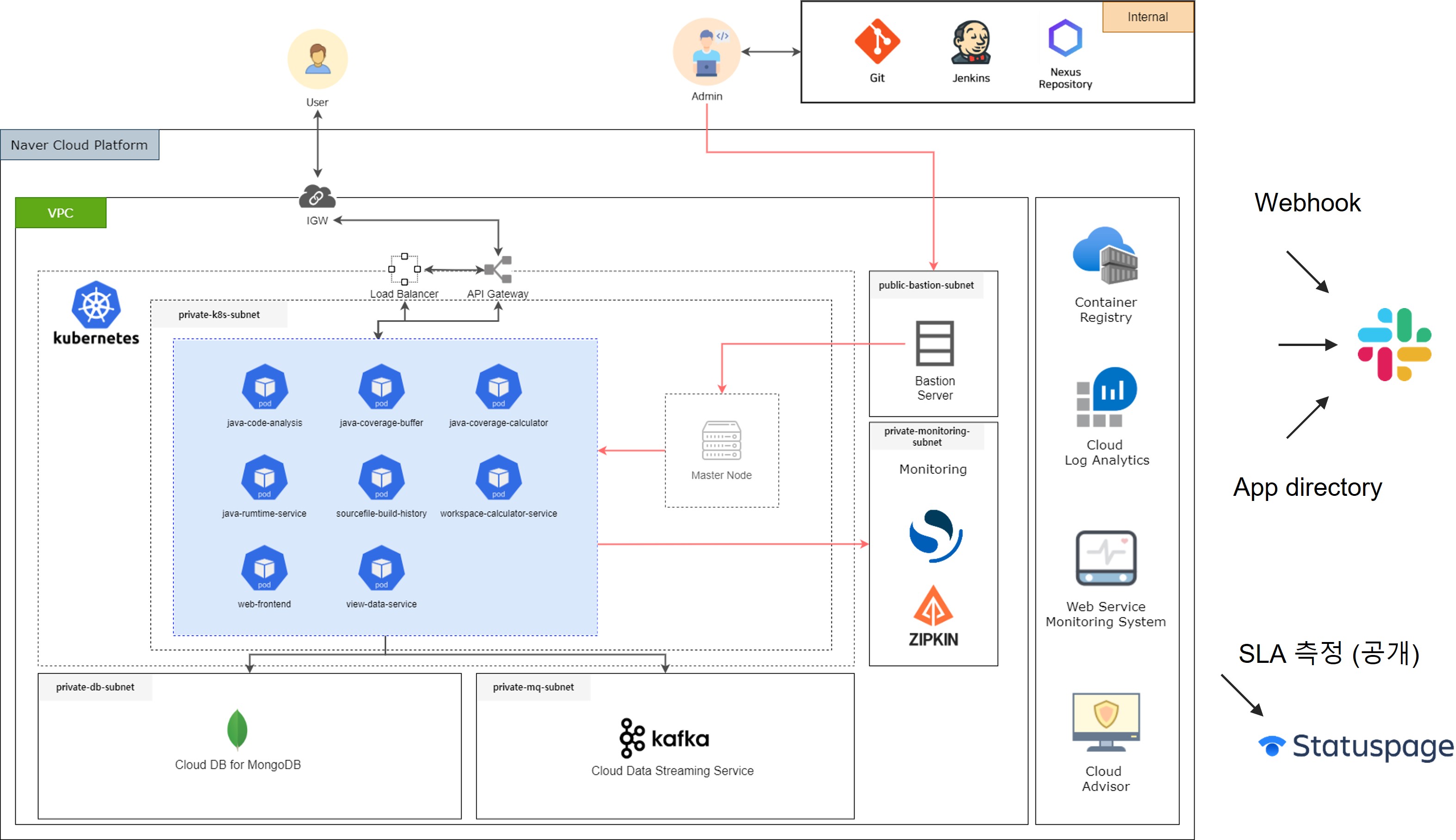Image resolution: width=1456 pixels, height=840 pixels.
Task: Select the private-monitoring-subnet label
Action: tap(926, 436)
